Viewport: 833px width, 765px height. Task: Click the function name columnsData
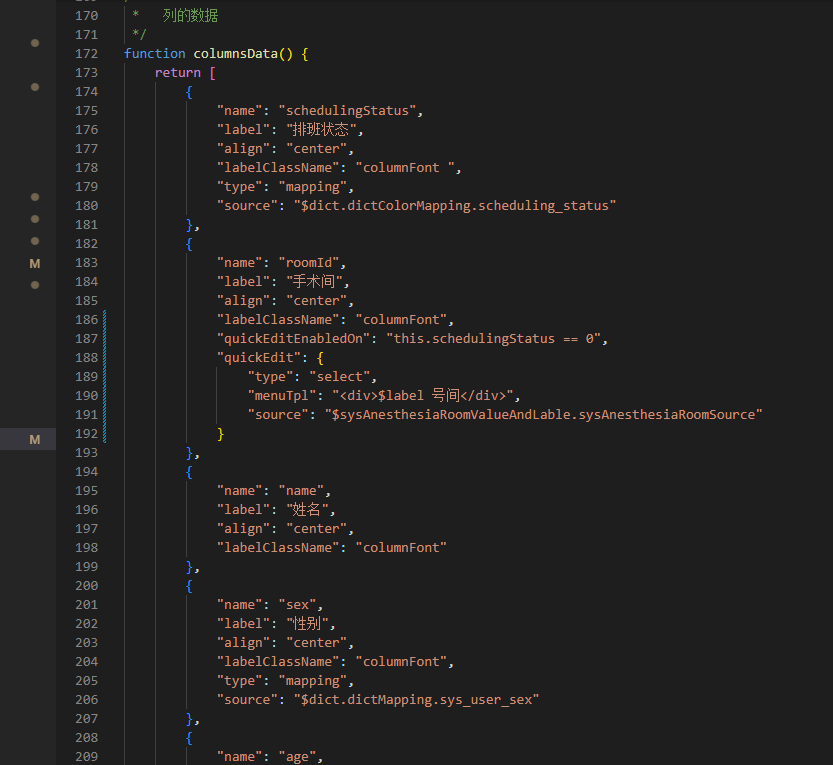coord(235,54)
